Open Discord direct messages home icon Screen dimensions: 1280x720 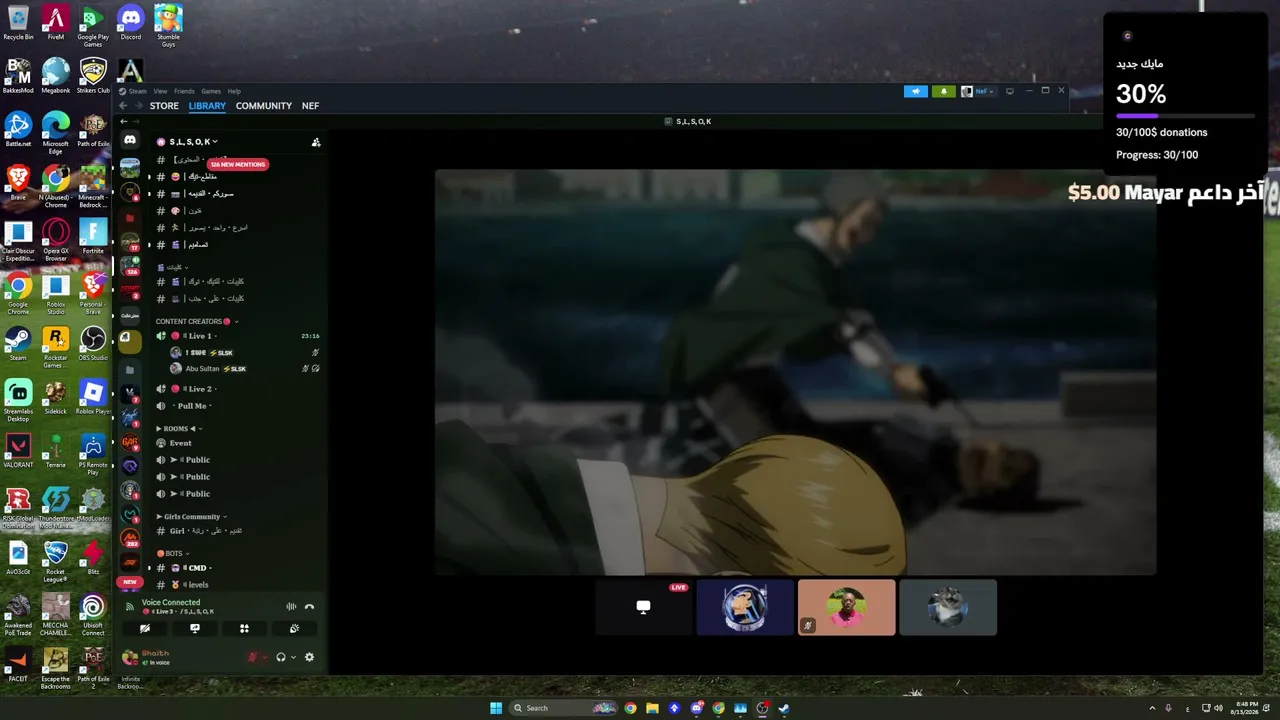130,141
